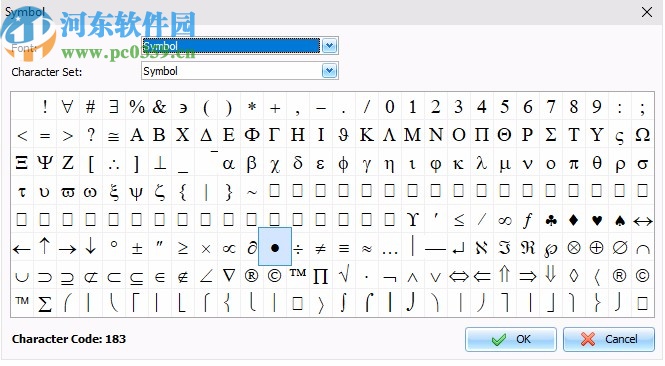Select the lowercase pi π

573,164
